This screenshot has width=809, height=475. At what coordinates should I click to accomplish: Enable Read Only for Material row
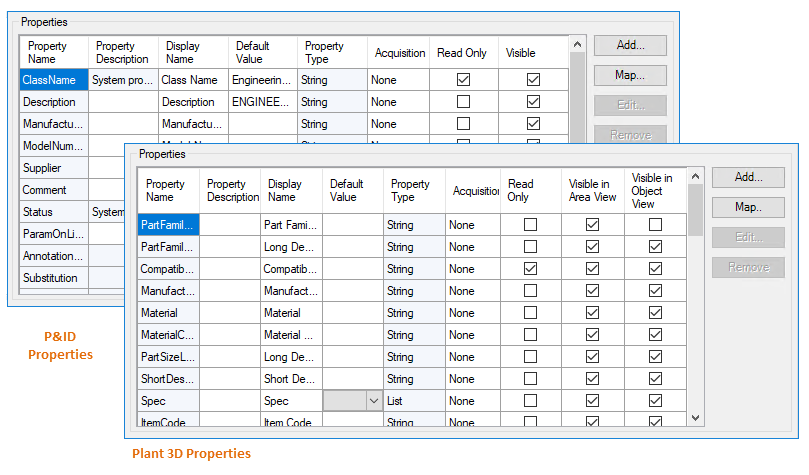[530, 313]
